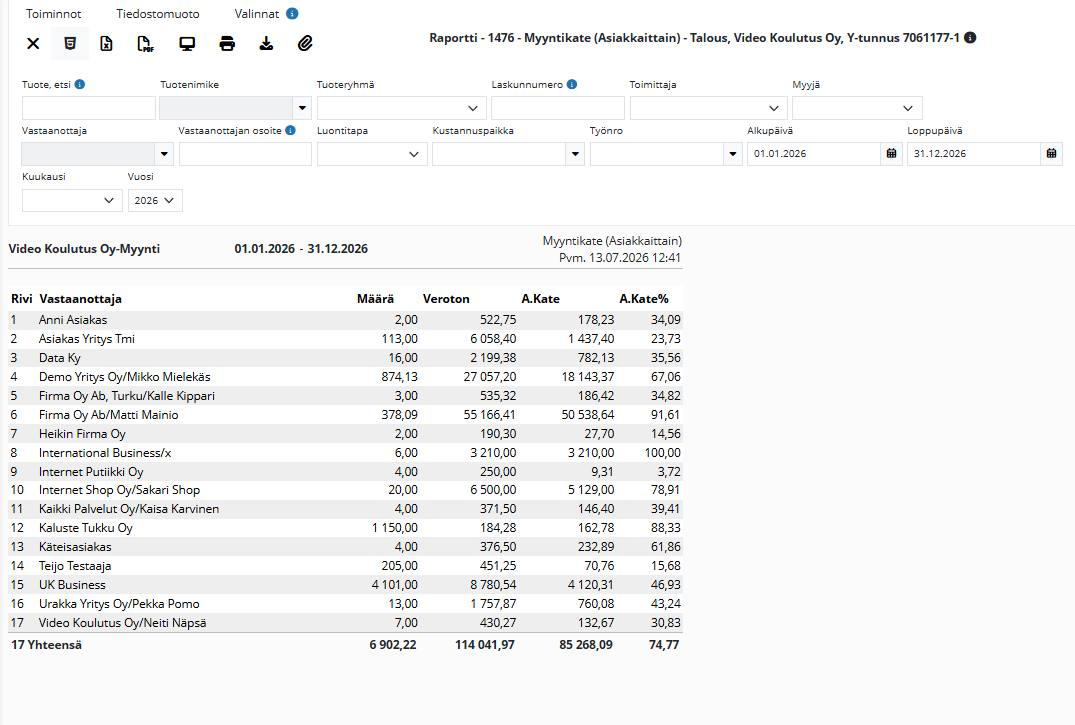Open Loppupäivä calendar picker

1051,154
